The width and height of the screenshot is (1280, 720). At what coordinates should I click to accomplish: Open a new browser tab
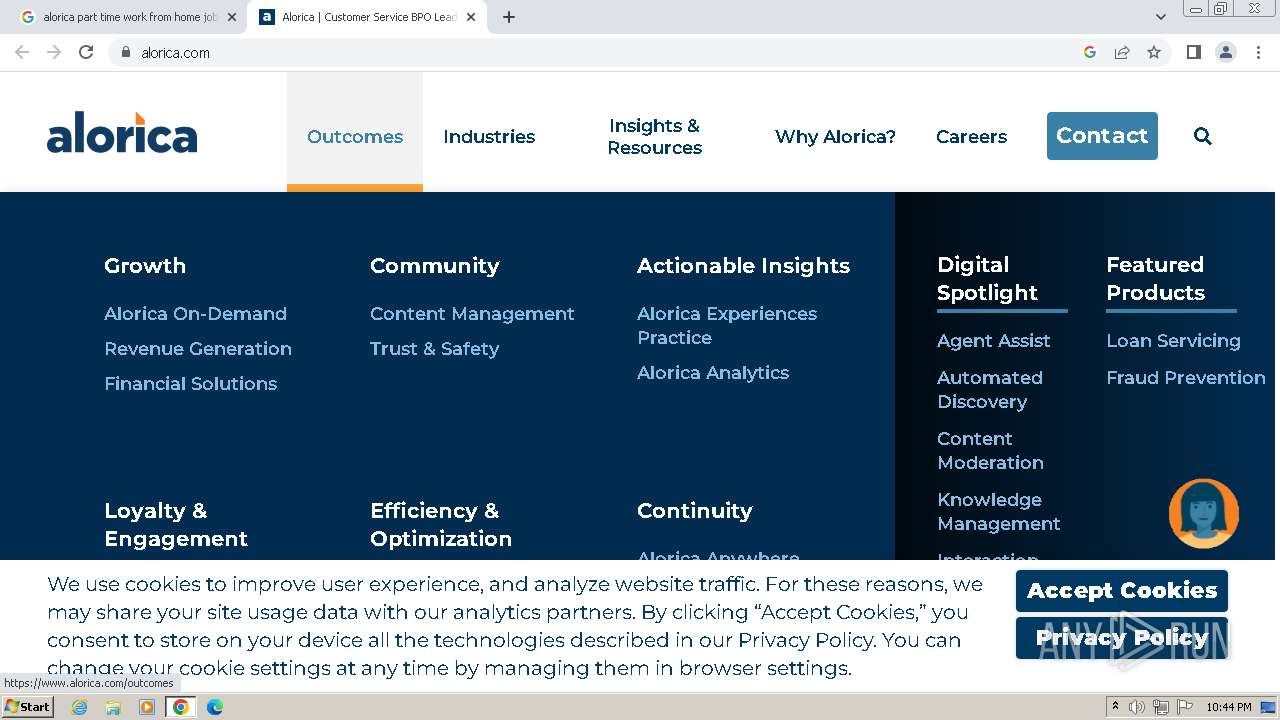(x=509, y=17)
